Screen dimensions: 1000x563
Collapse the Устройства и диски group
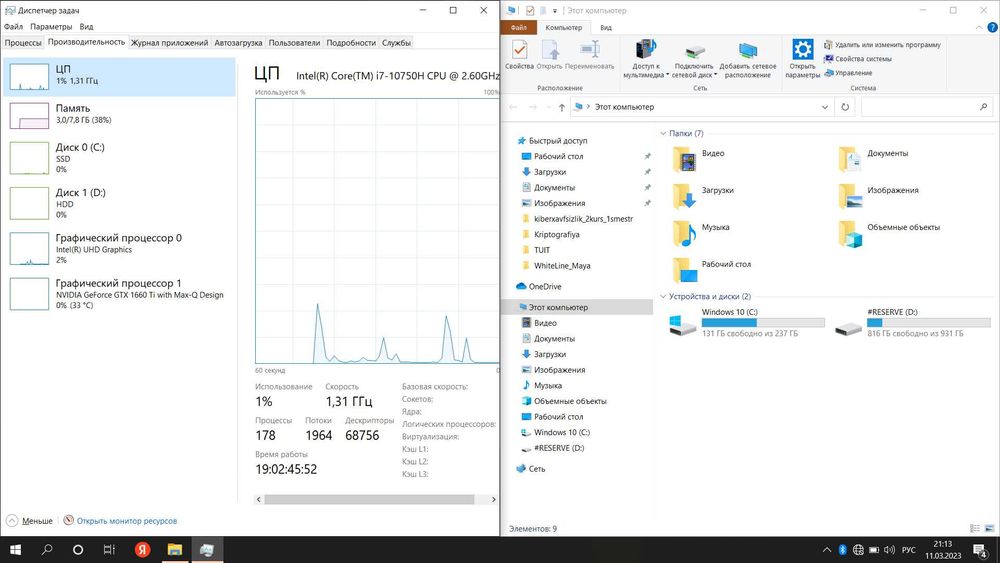point(663,296)
